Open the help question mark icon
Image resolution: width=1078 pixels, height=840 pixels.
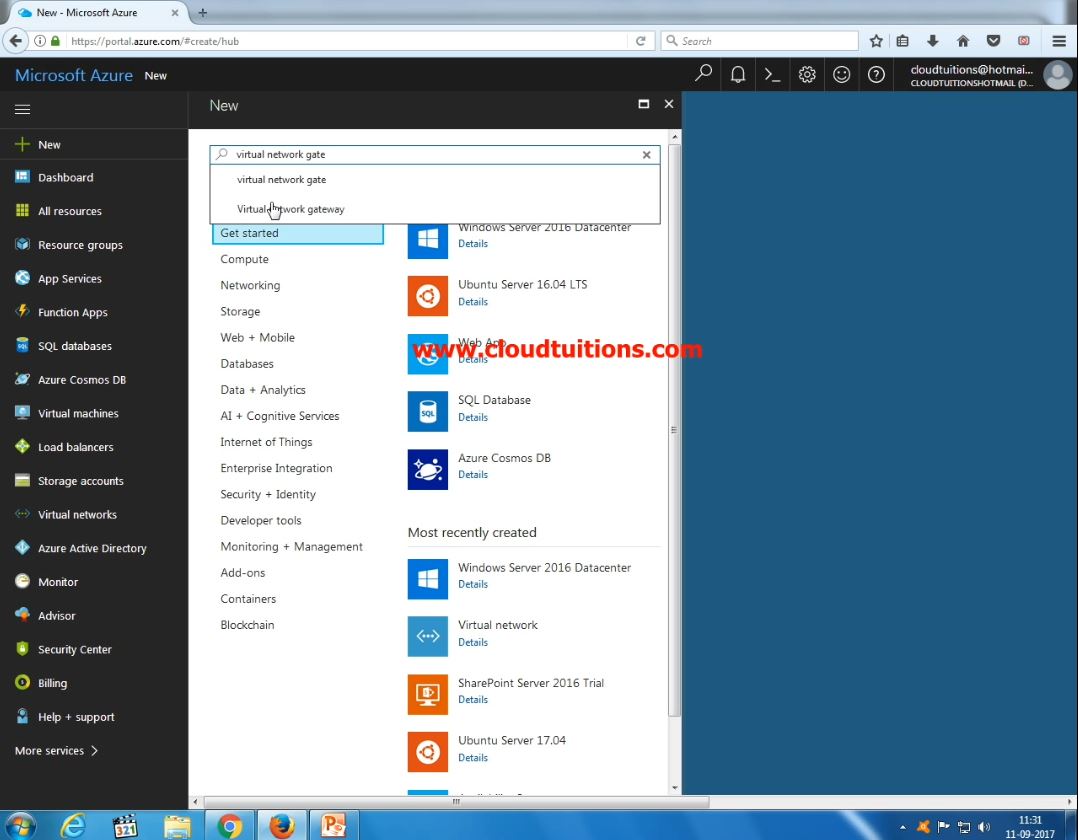pyautogui.click(x=876, y=74)
